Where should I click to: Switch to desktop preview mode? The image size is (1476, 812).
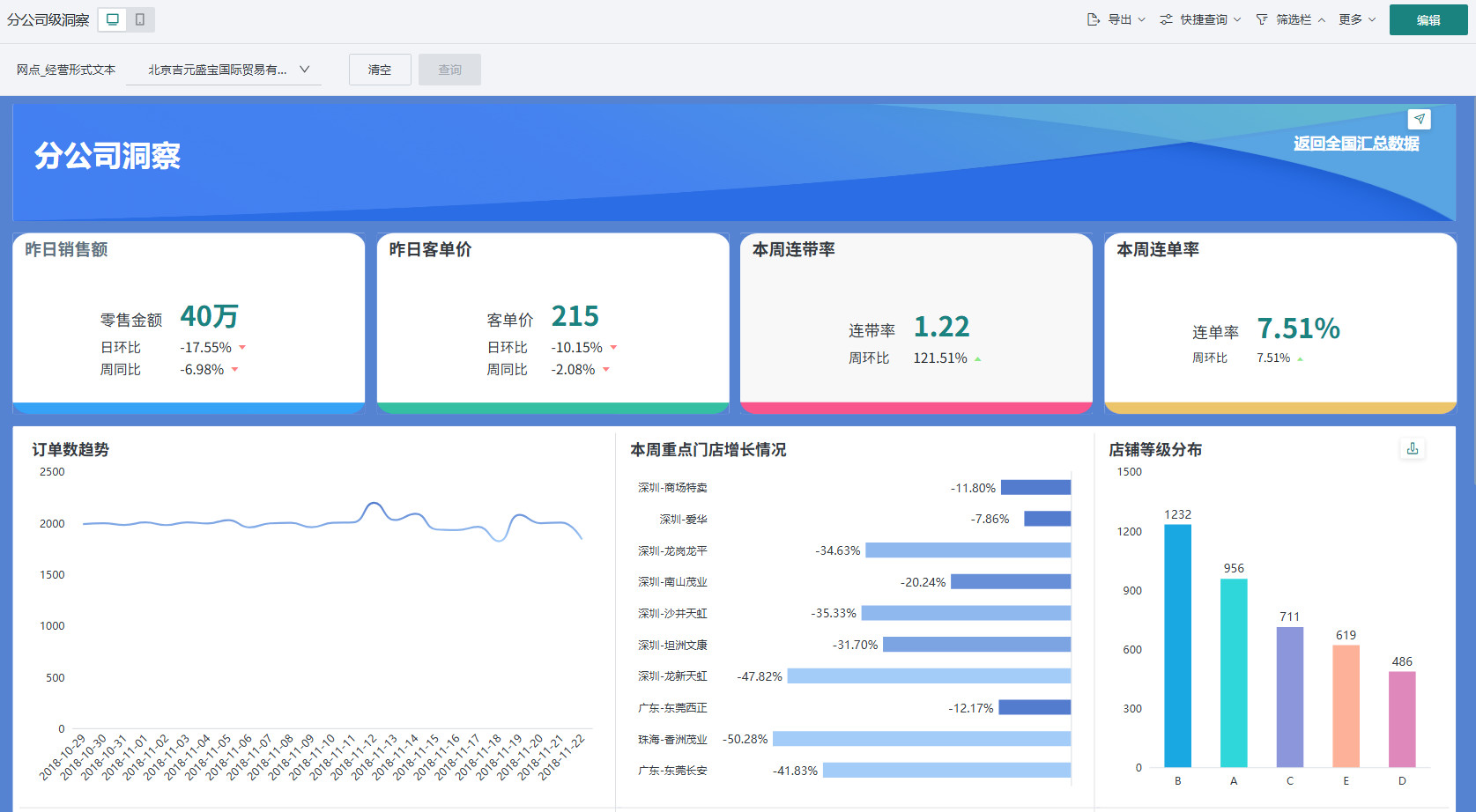[x=113, y=19]
